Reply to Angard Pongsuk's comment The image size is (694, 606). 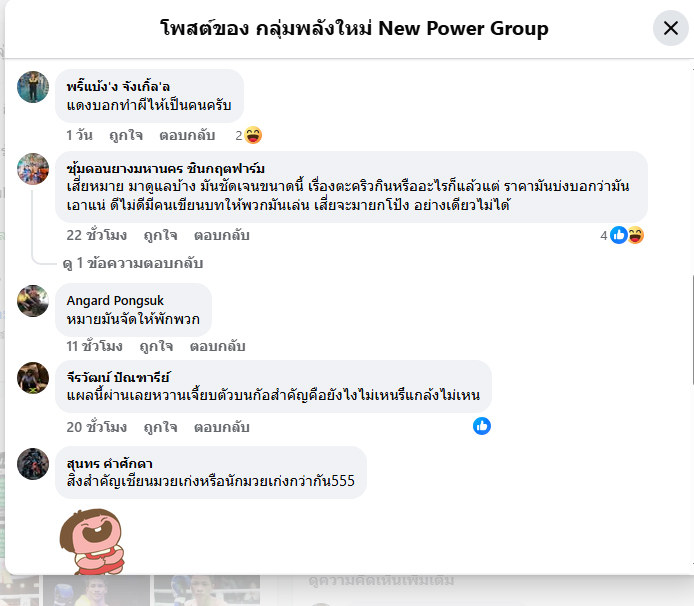pyautogui.click(x=217, y=346)
